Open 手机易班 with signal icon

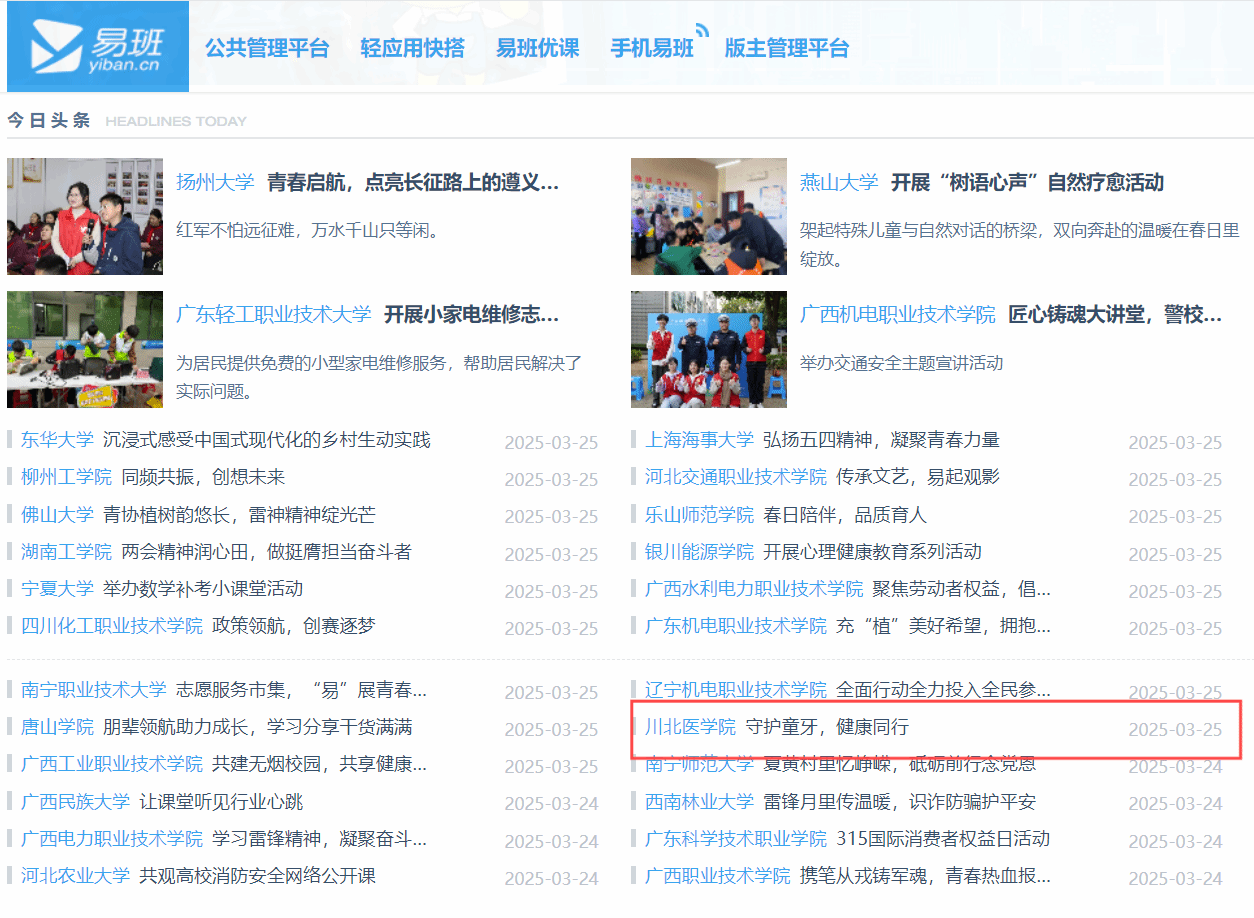652,48
